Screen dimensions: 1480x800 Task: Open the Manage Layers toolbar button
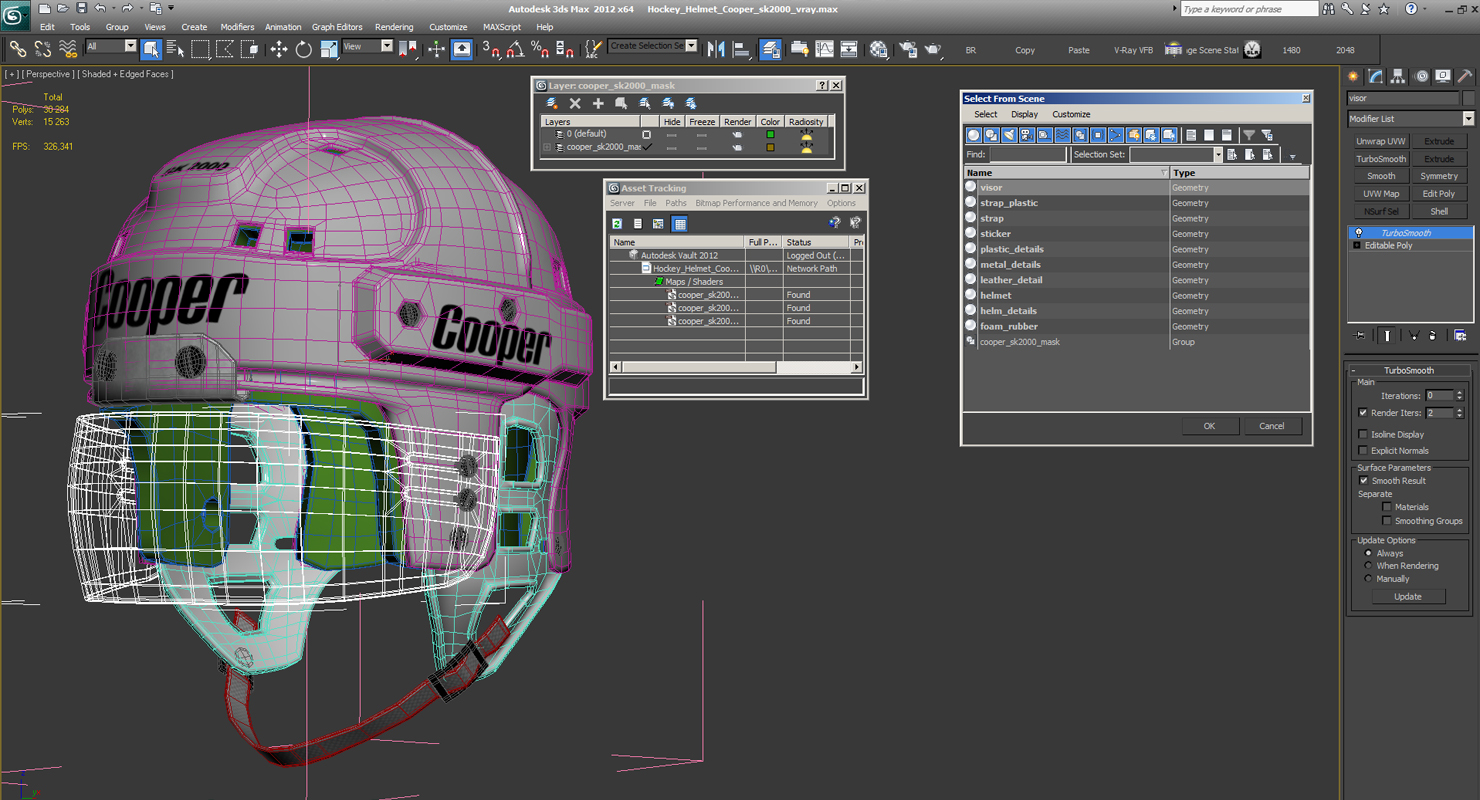[770, 49]
